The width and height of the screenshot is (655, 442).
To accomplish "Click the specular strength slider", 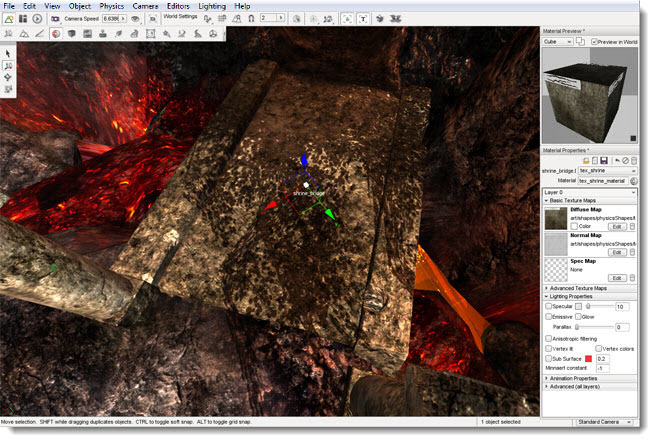I will click(x=599, y=307).
